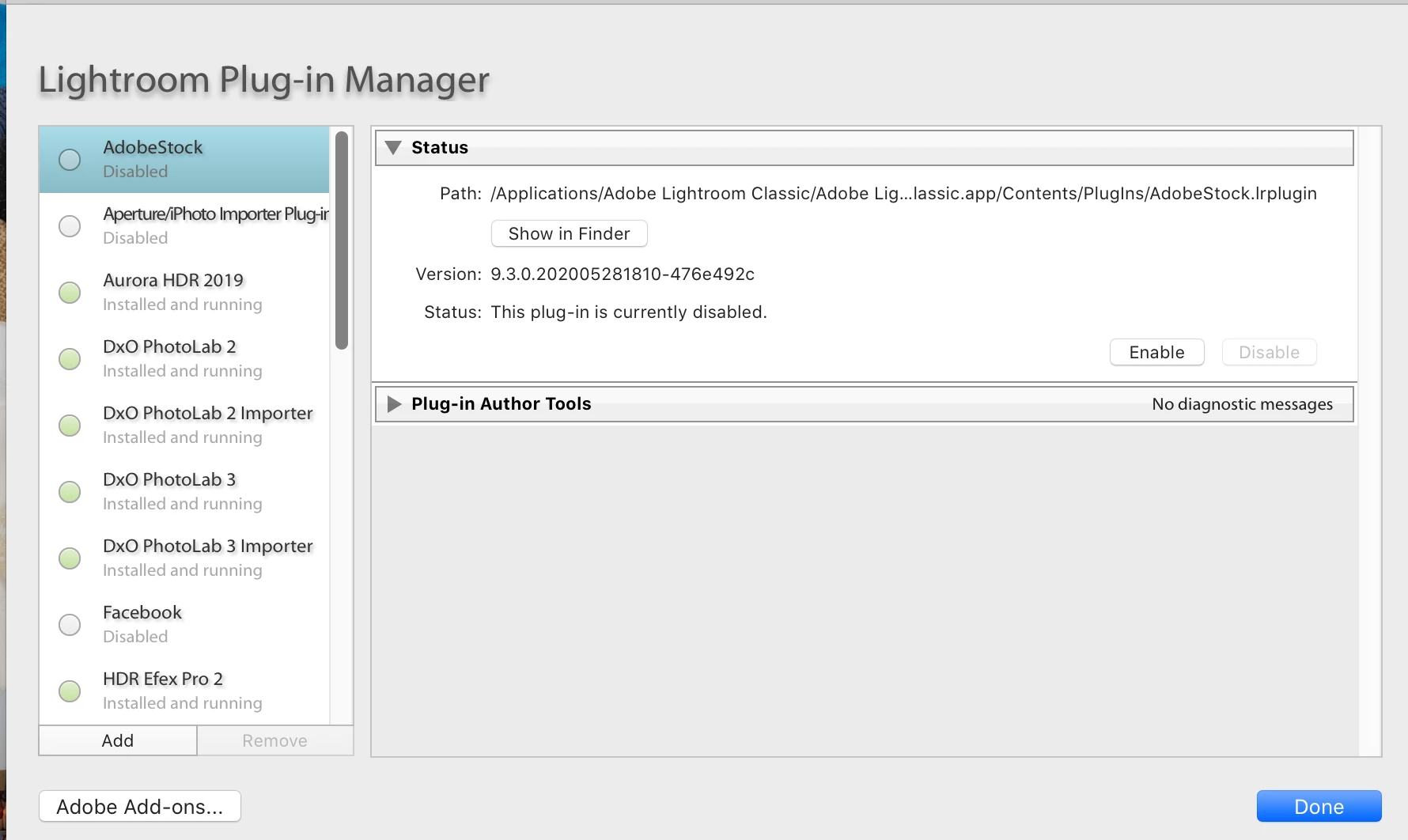Click the Remove plug-in button

point(274,741)
